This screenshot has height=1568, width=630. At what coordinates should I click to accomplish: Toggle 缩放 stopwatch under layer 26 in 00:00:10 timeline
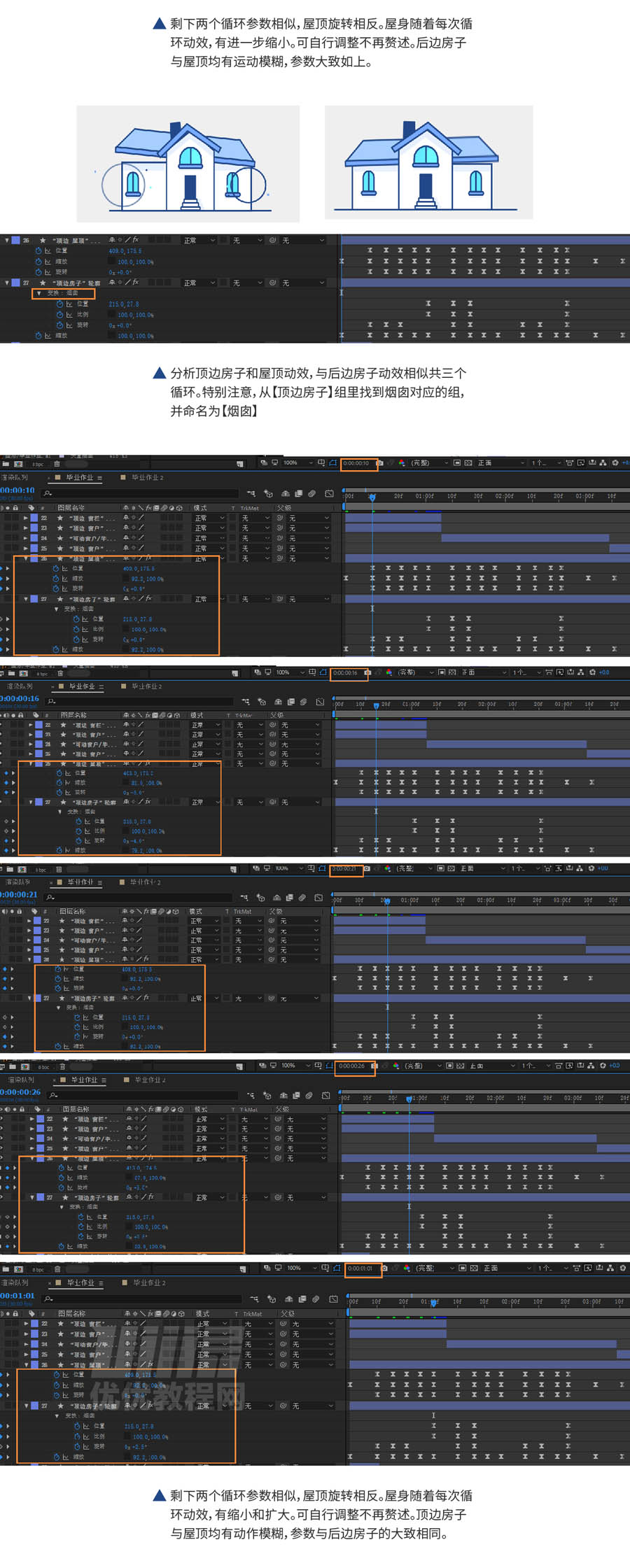[x=55, y=579]
